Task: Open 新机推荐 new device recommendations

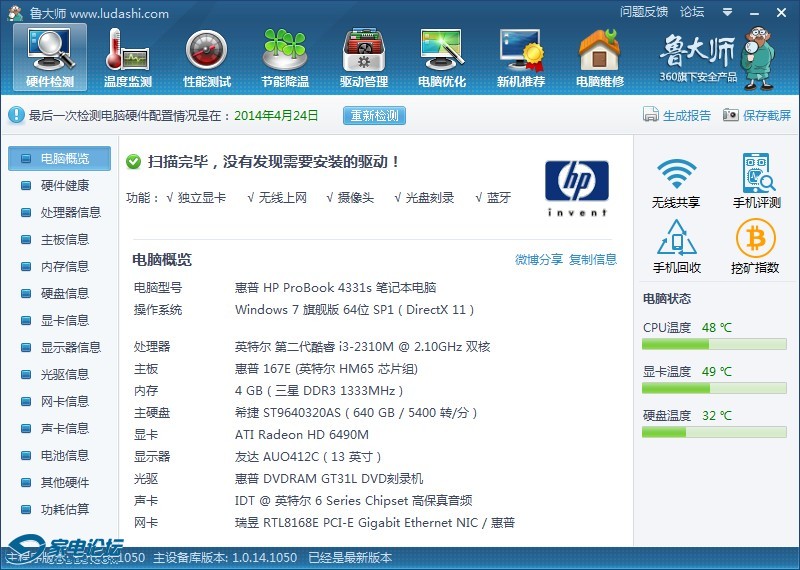Action: pos(520,58)
